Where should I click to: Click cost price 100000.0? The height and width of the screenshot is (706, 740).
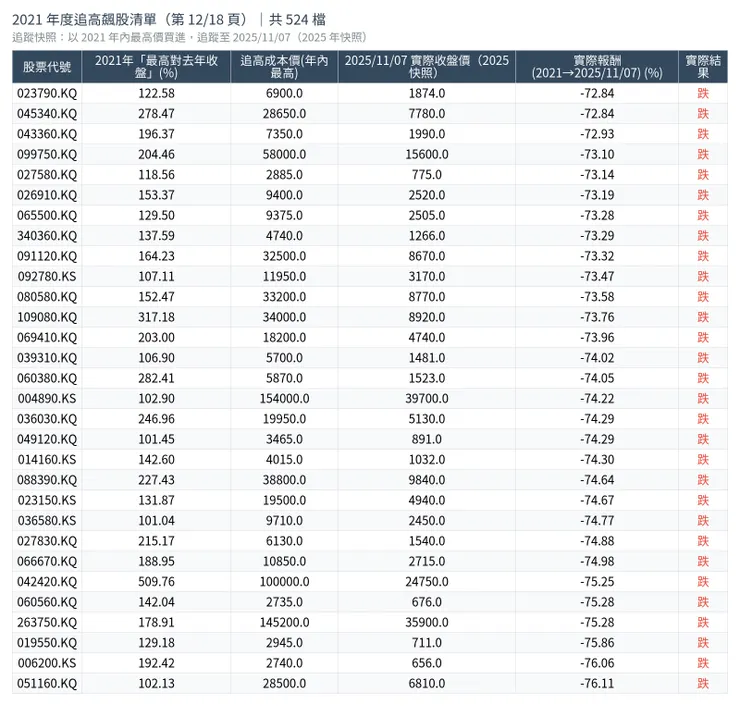pyautogui.click(x=284, y=582)
